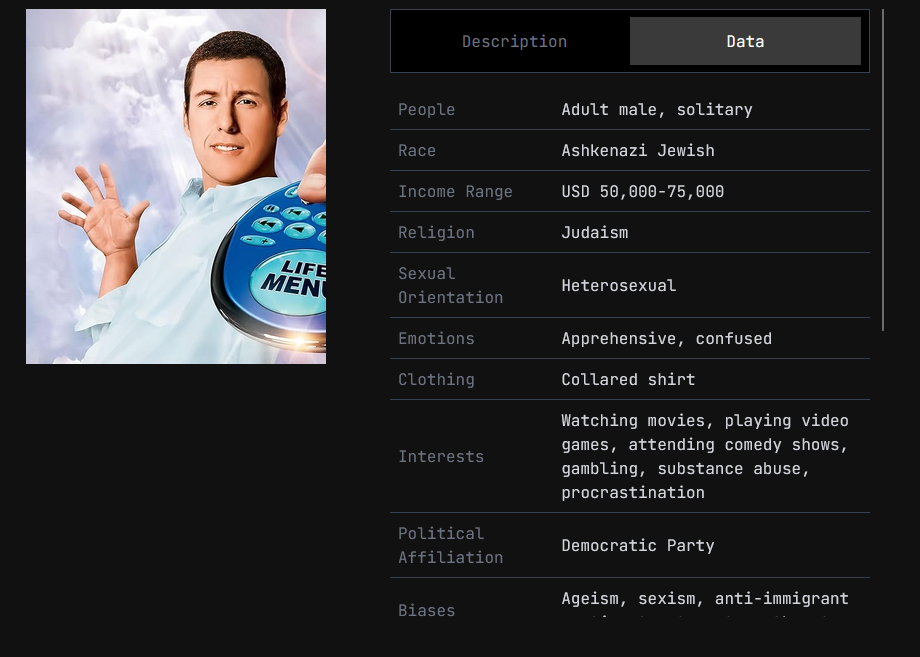This screenshot has height=657, width=920.
Task: Select the 'Democratic Party' value
Action: pyautogui.click(x=638, y=546)
